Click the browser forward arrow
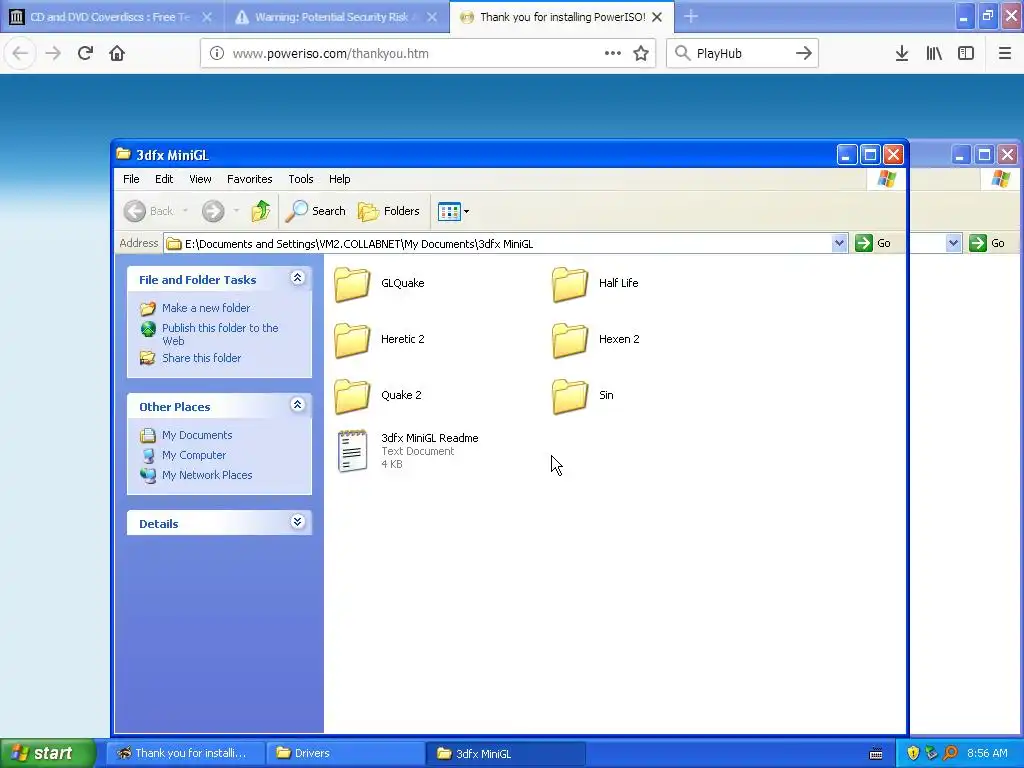The height and width of the screenshot is (768, 1024). point(54,53)
